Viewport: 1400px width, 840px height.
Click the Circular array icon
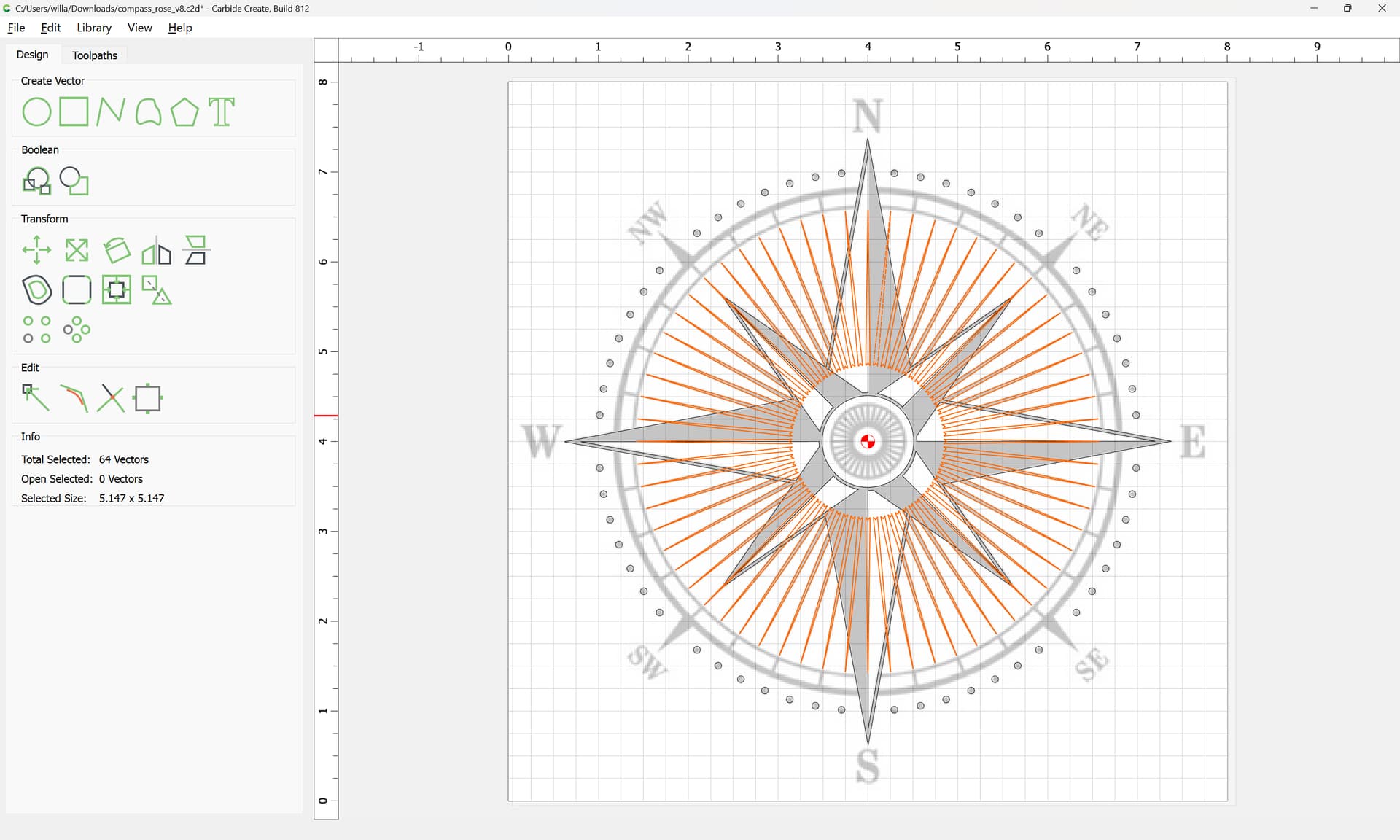pyautogui.click(x=77, y=330)
